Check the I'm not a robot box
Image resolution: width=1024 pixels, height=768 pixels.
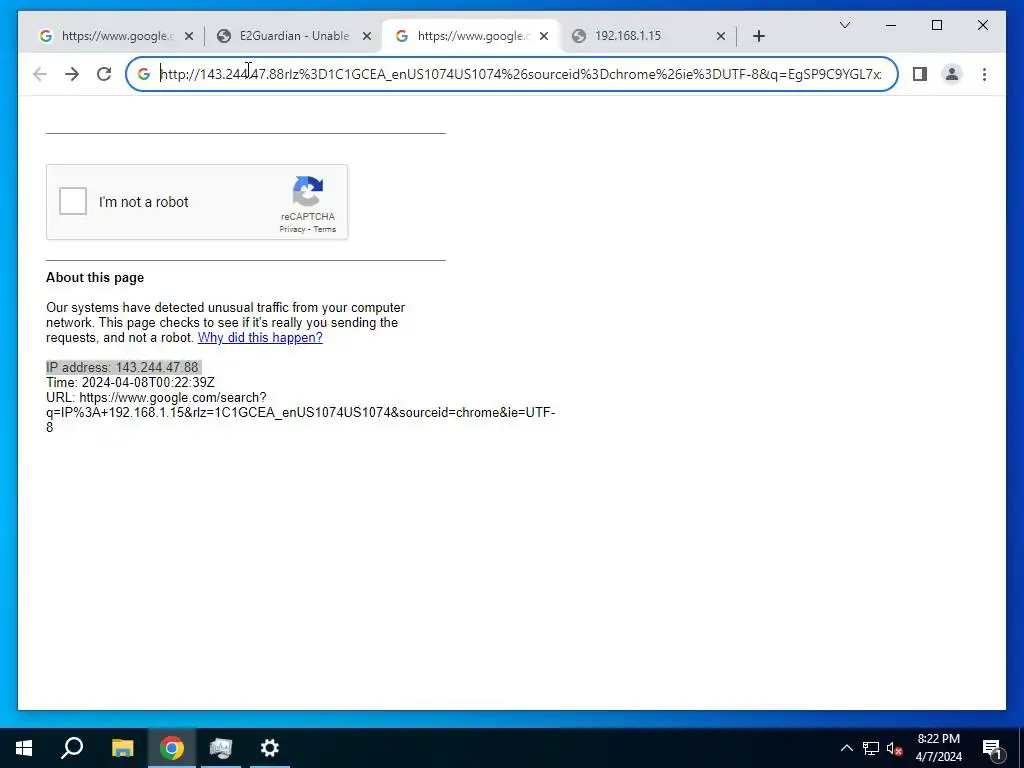(72, 201)
